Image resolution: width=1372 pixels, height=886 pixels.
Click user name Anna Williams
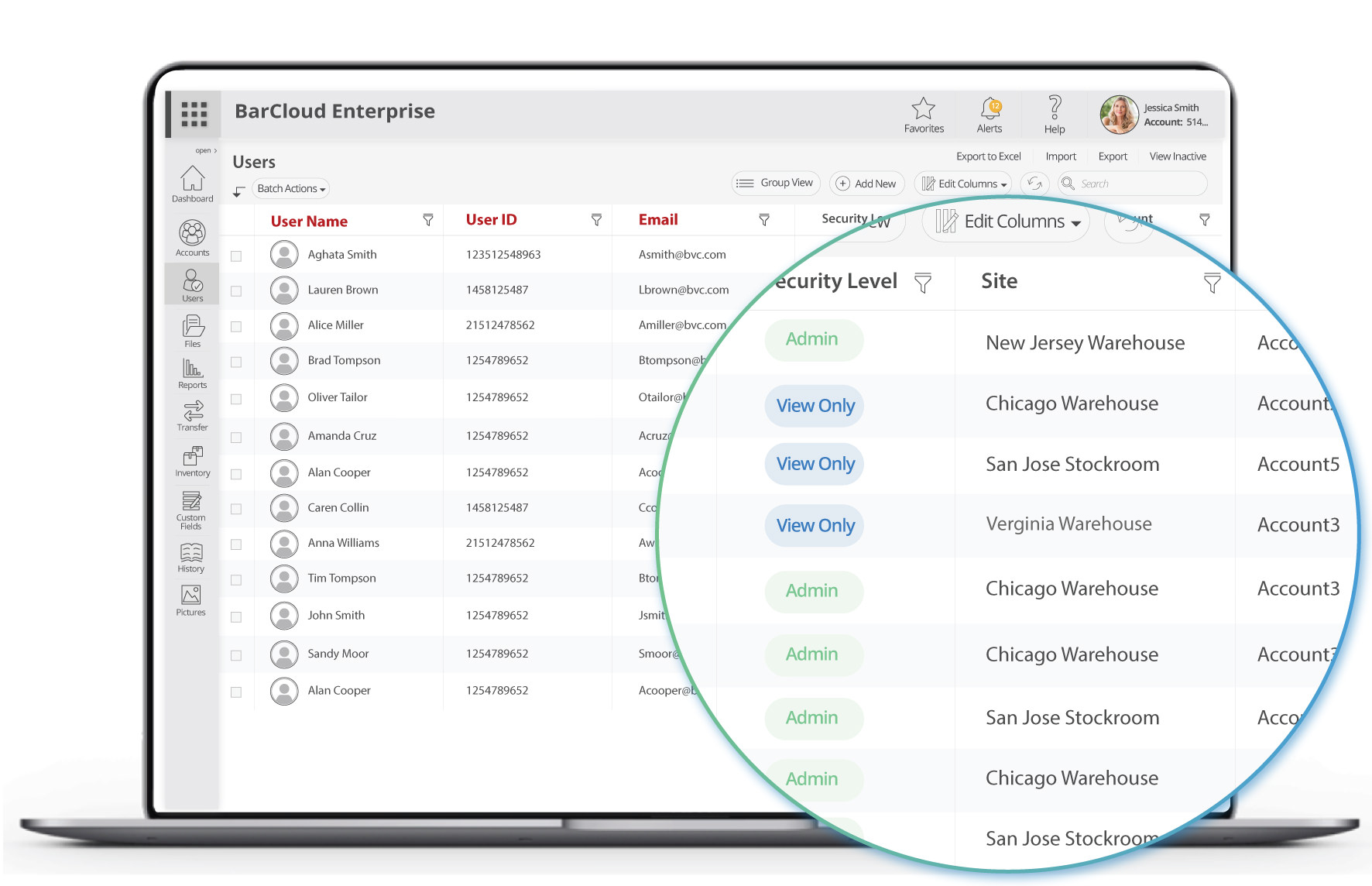[343, 543]
